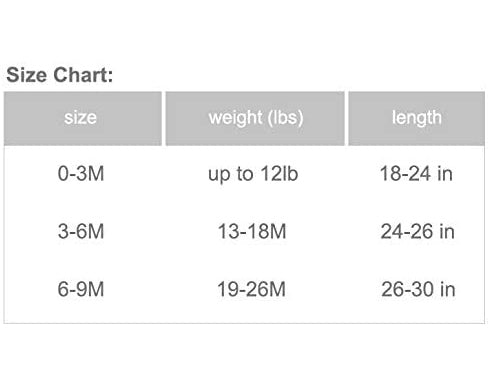The image size is (488, 380).
Task: Select the size column header
Action: click(x=83, y=118)
